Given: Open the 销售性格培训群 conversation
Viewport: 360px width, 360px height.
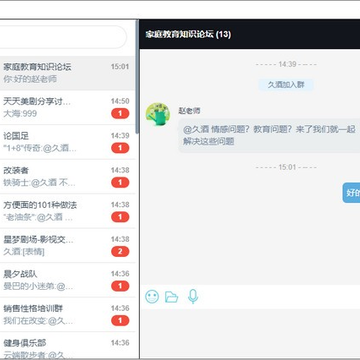Looking at the screenshot, I should point(67,315).
